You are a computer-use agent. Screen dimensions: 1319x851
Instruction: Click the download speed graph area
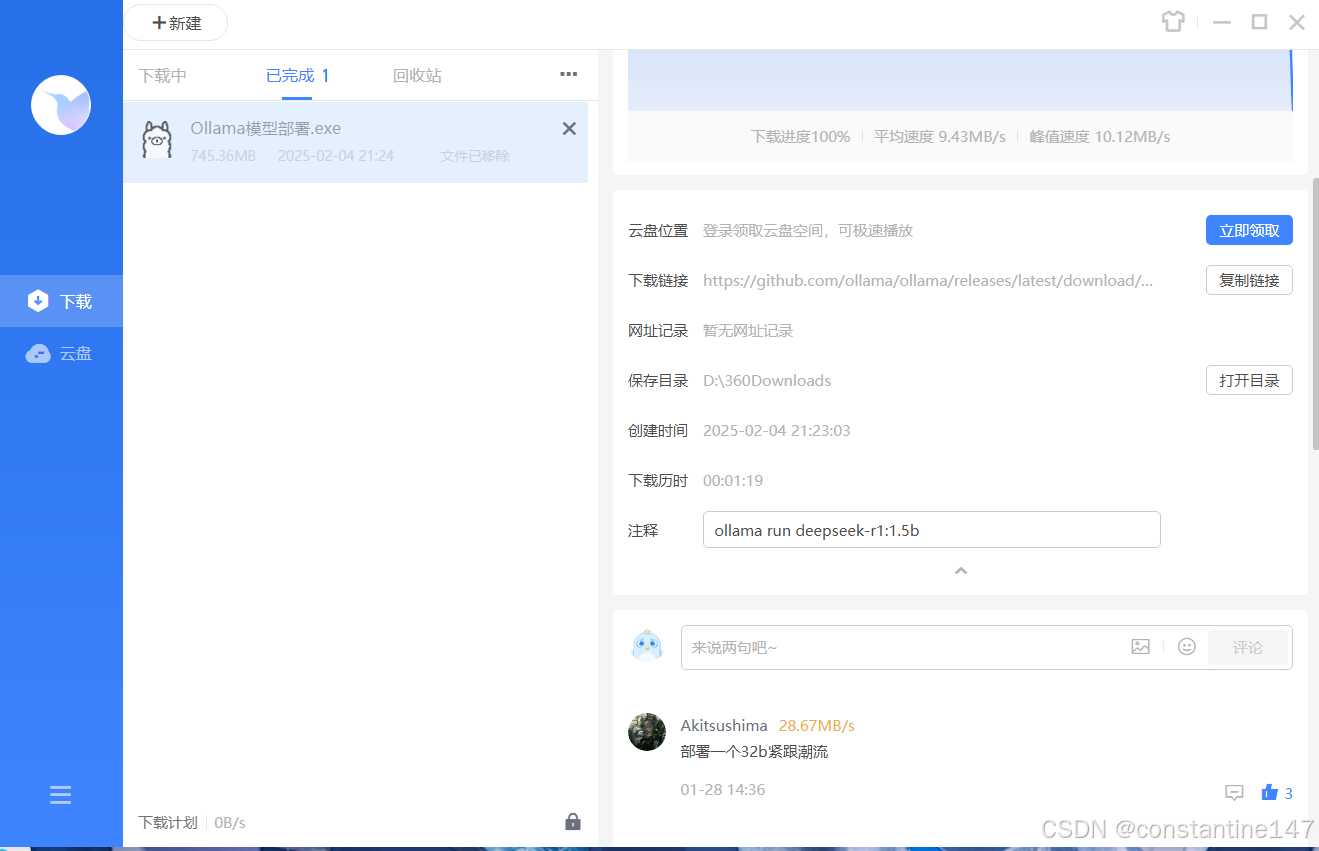click(960, 80)
